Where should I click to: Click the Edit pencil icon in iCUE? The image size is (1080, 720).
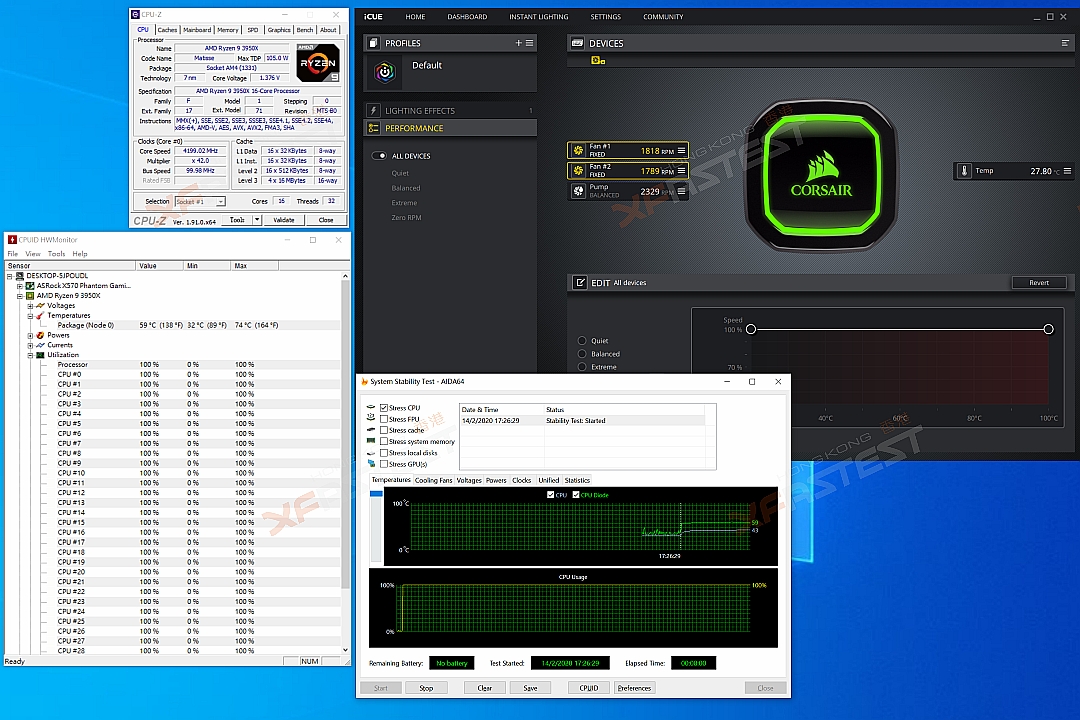coord(580,282)
